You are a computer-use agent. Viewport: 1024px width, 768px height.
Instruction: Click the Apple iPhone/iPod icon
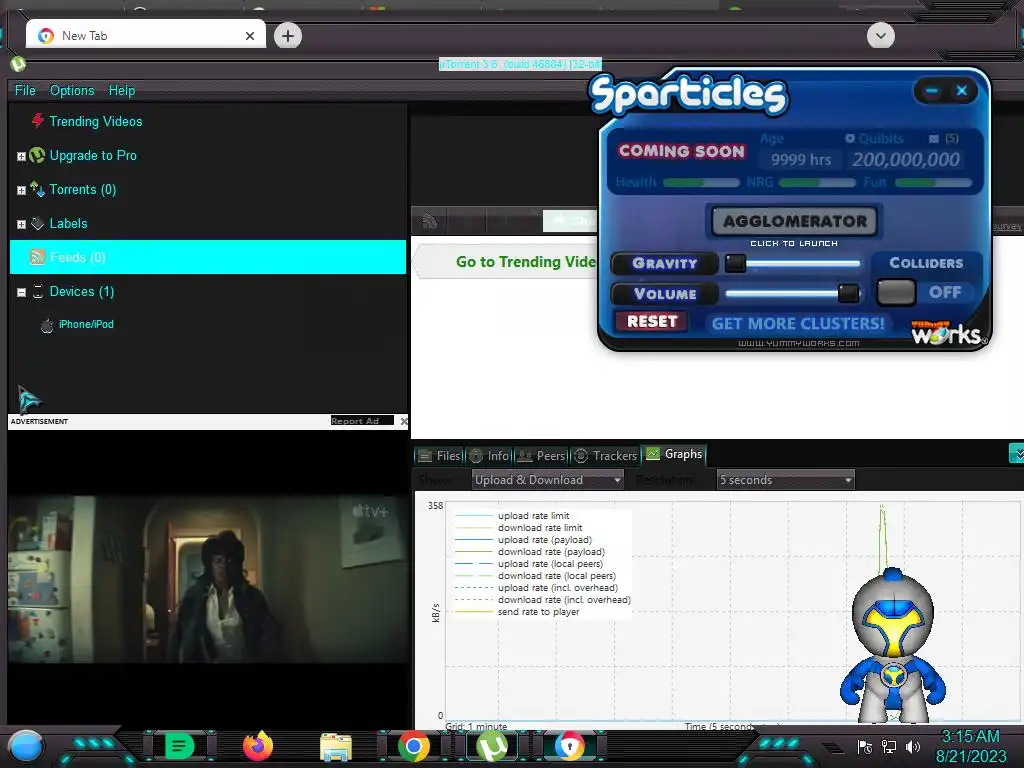(x=47, y=325)
